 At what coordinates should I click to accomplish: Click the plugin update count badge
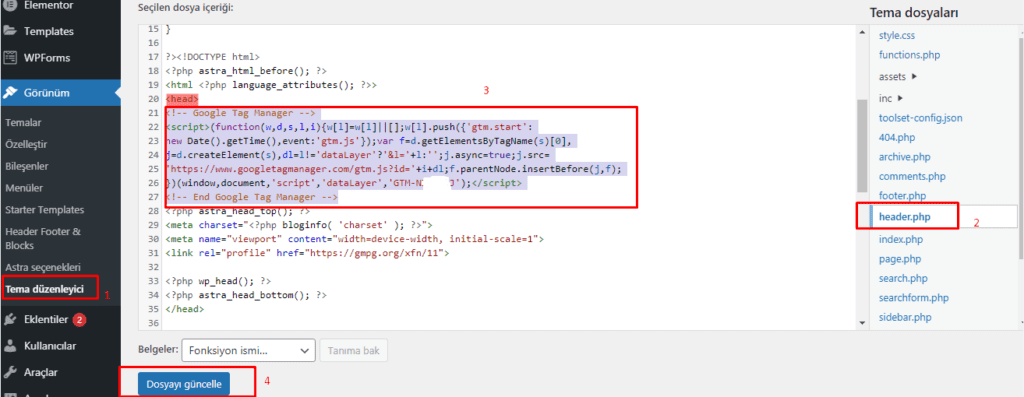tap(79, 320)
